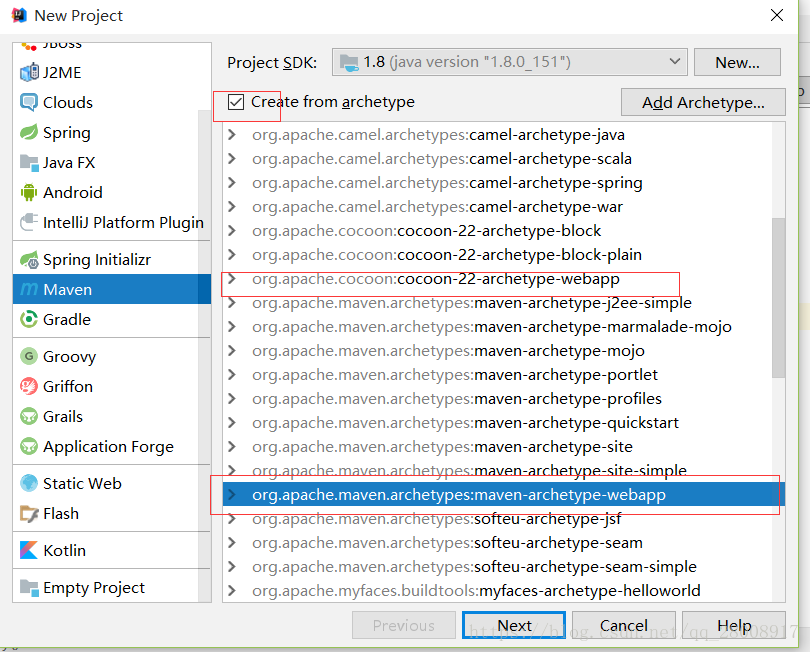Viewport: 810px width, 652px height.
Task: Click the IntelliJ logo in title bar
Action: coord(19,15)
